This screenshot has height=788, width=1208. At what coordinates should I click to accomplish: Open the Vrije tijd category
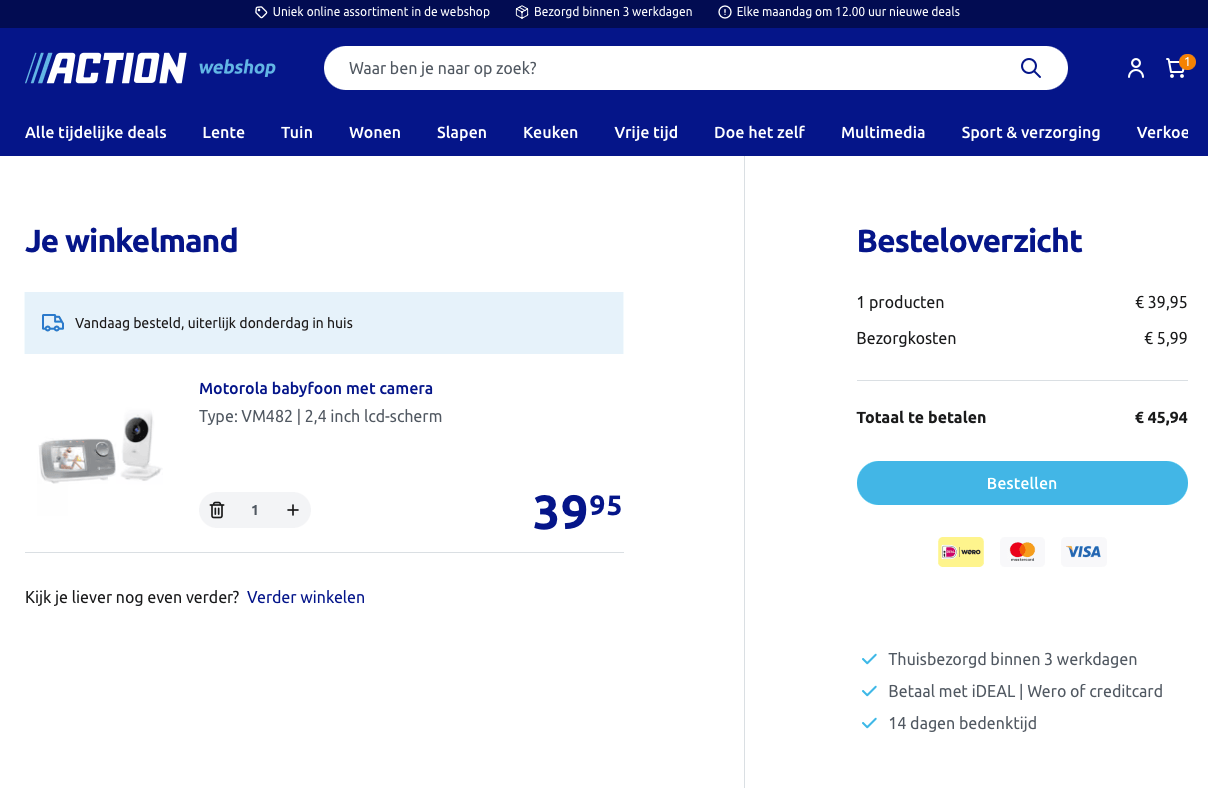[x=646, y=132]
